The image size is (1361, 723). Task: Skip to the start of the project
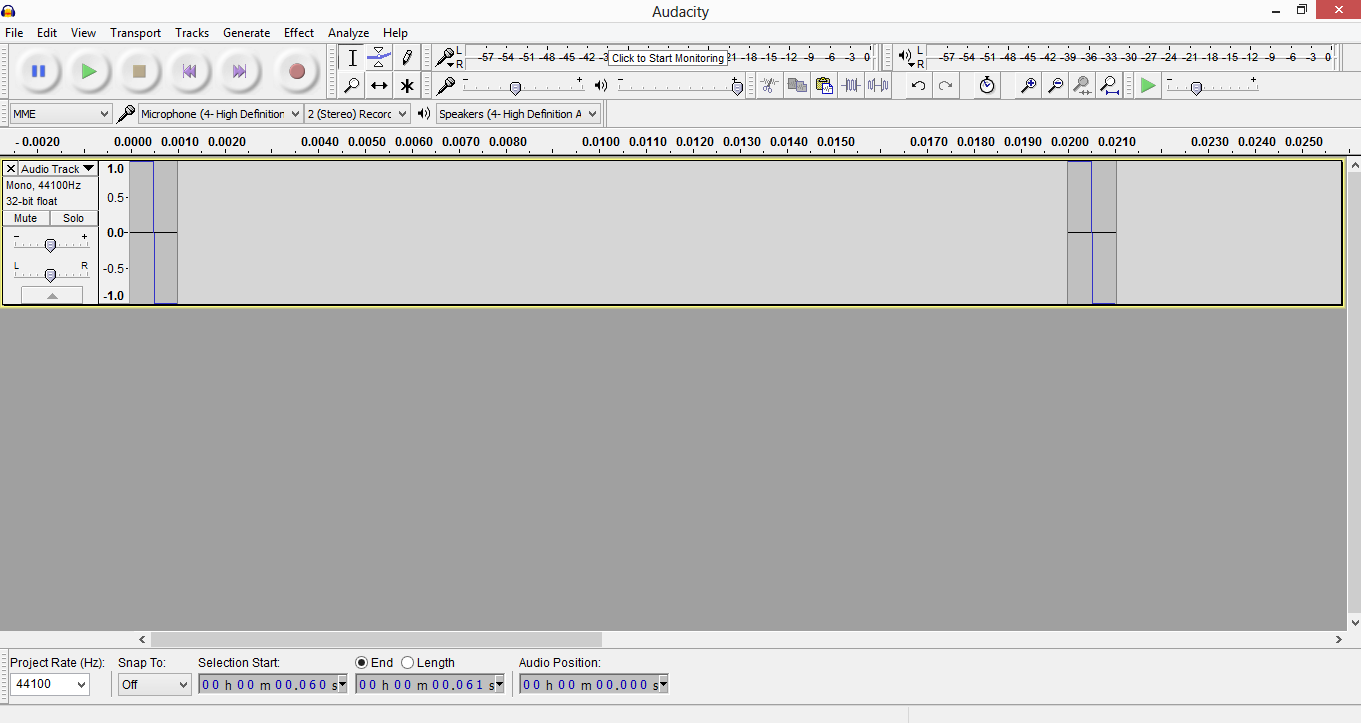click(x=189, y=71)
